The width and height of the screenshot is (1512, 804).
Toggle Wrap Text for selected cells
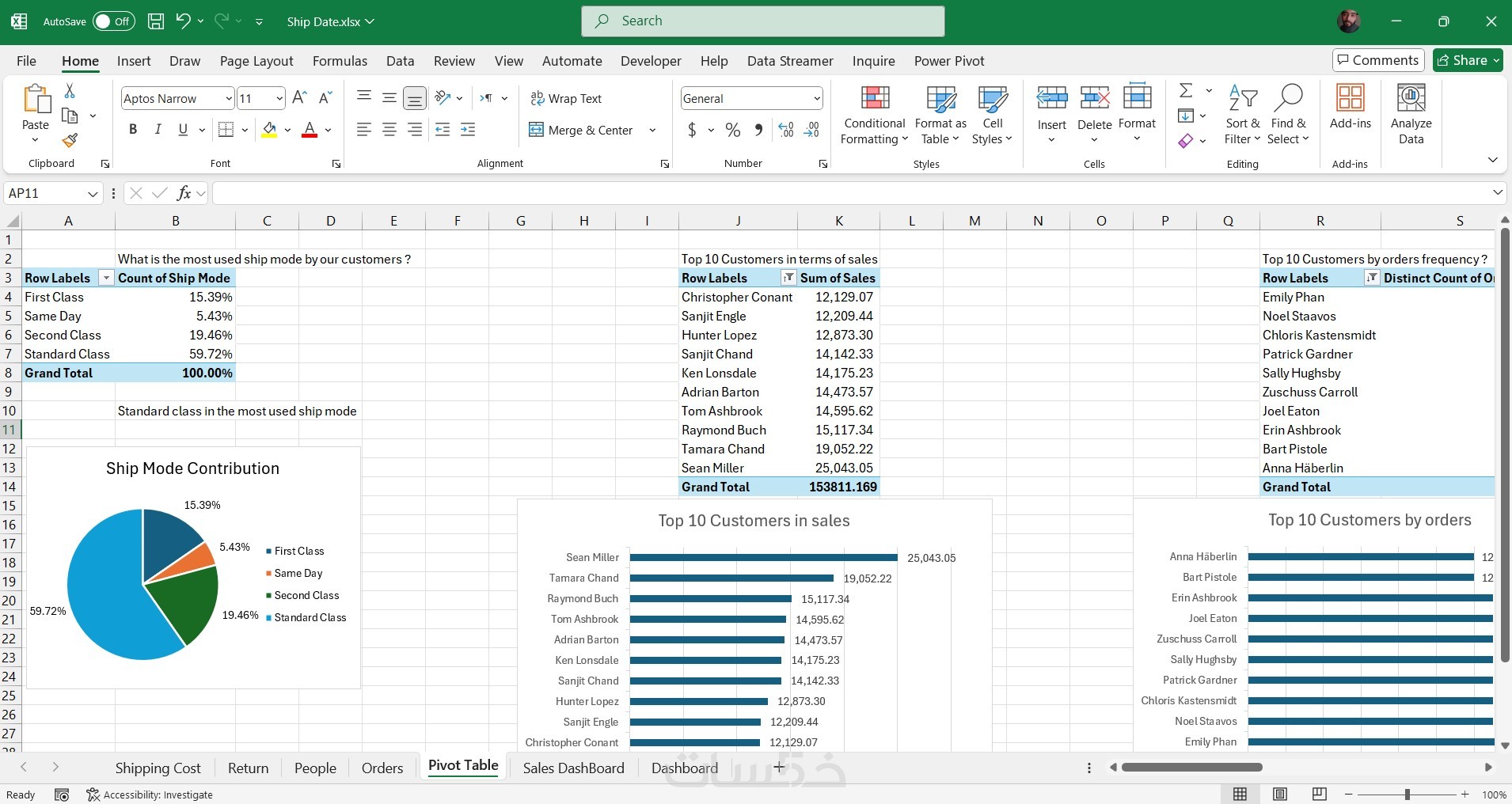[x=566, y=98]
